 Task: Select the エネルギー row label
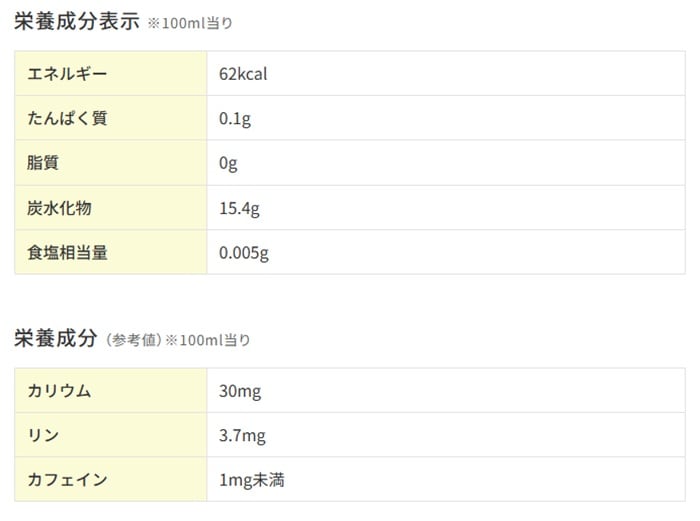(x=68, y=74)
